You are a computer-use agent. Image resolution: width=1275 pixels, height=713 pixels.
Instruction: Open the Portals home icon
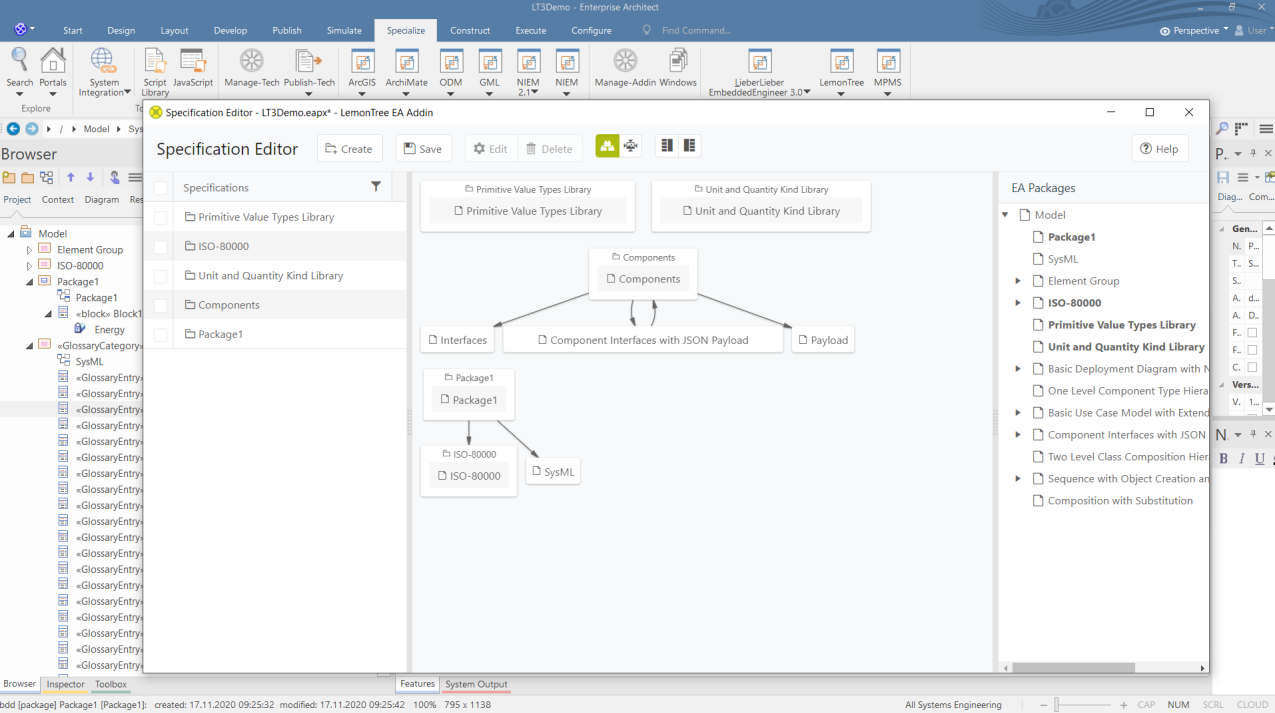point(52,62)
